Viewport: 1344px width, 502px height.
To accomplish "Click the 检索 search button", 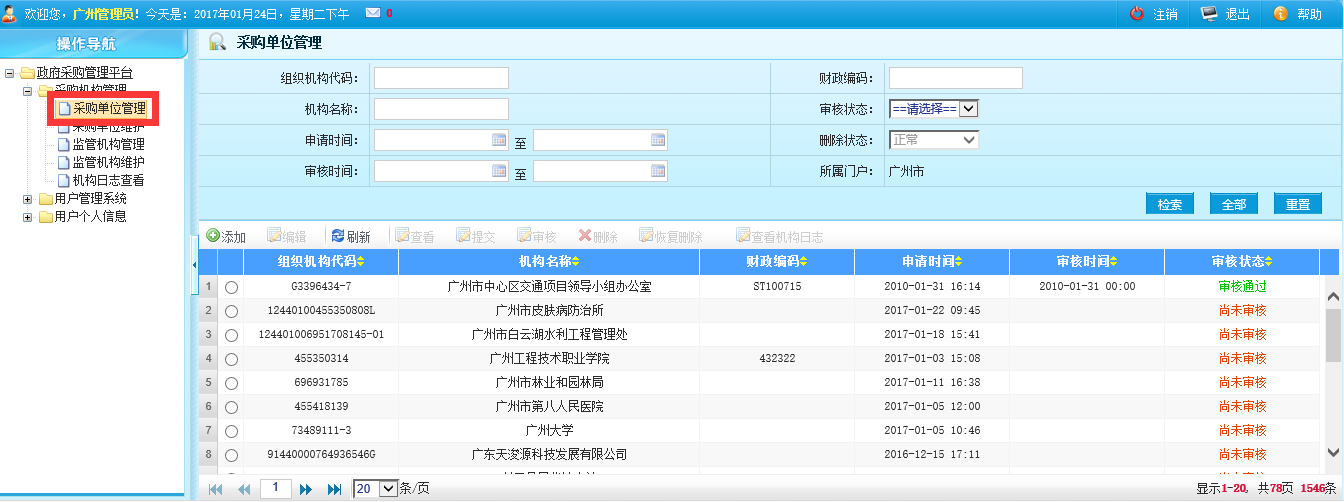I will pyautogui.click(x=1169, y=204).
